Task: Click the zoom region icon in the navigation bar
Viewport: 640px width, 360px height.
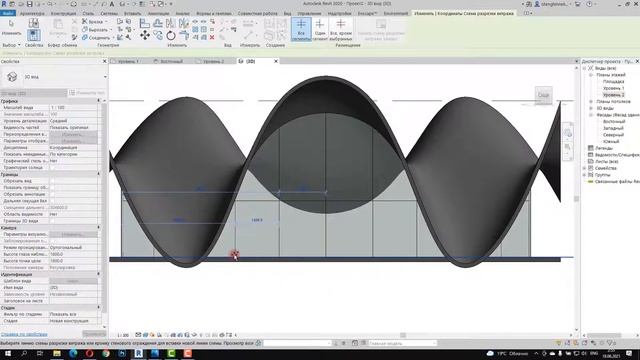Action: (x=568, y=147)
